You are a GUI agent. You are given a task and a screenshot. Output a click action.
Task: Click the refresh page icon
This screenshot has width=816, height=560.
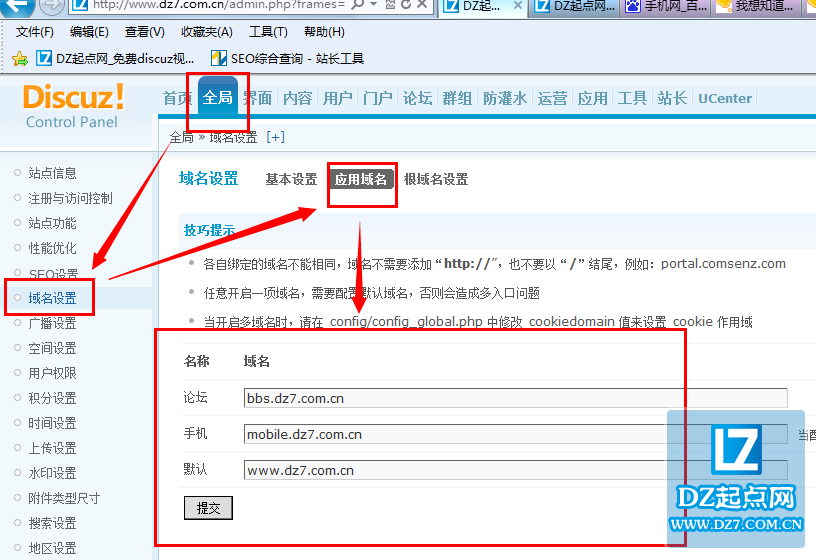click(x=406, y=5)
